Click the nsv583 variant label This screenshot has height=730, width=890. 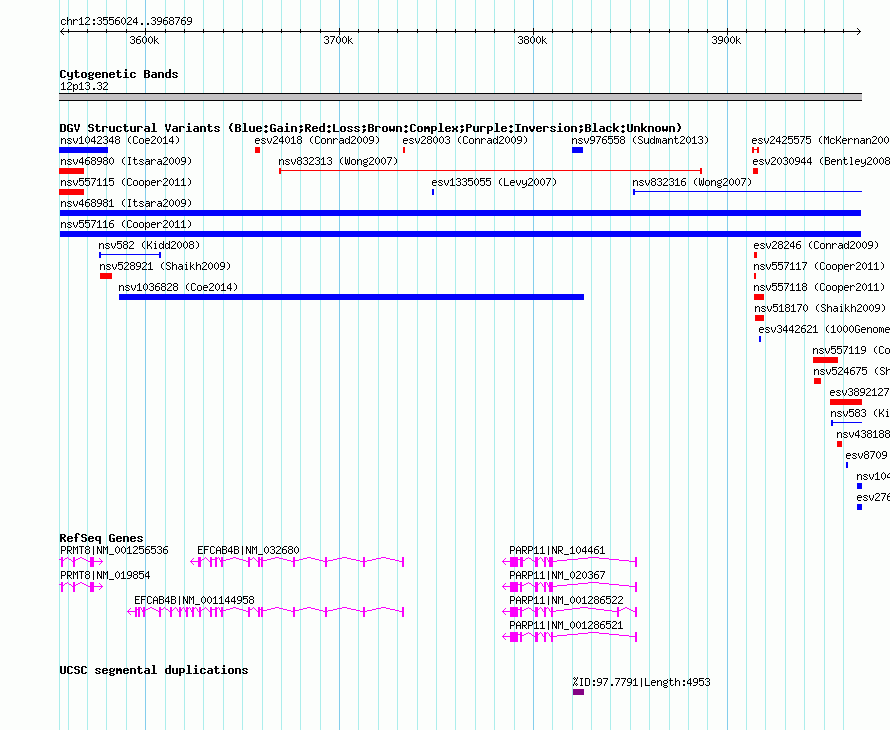click(x=859, y=413)
